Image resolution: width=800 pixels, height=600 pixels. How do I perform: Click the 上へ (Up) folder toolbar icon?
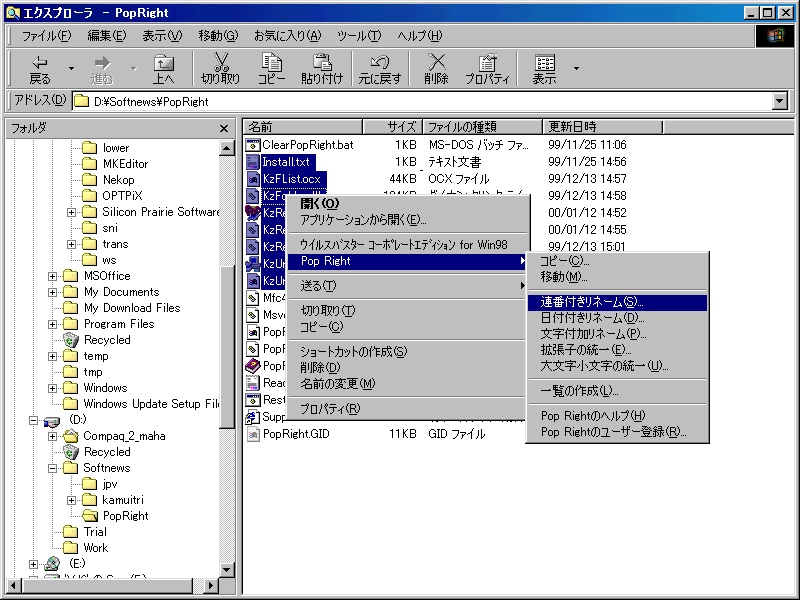[x=163, y=67]
